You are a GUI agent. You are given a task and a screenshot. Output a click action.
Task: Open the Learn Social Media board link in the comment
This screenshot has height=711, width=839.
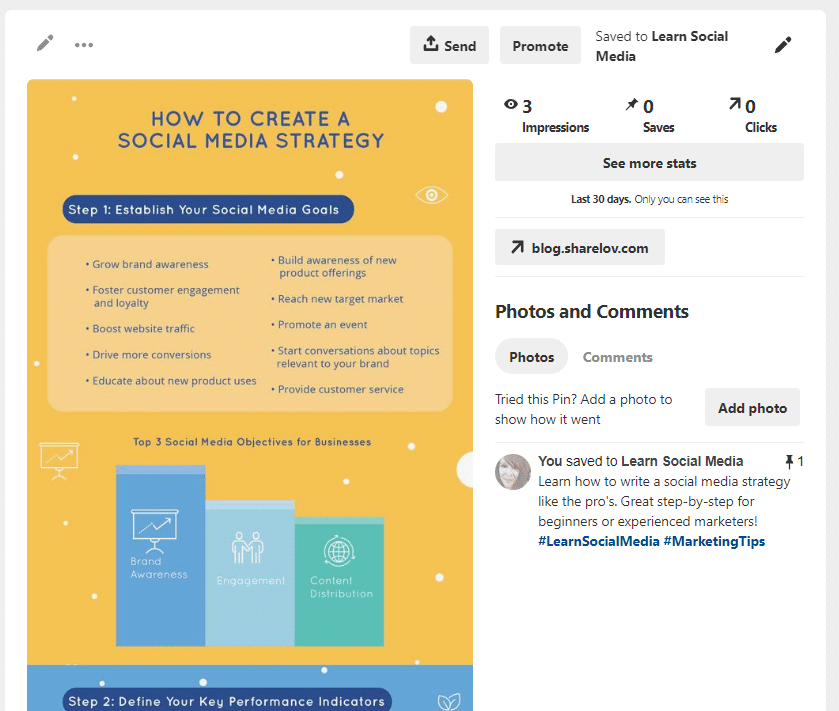(682, 461)
